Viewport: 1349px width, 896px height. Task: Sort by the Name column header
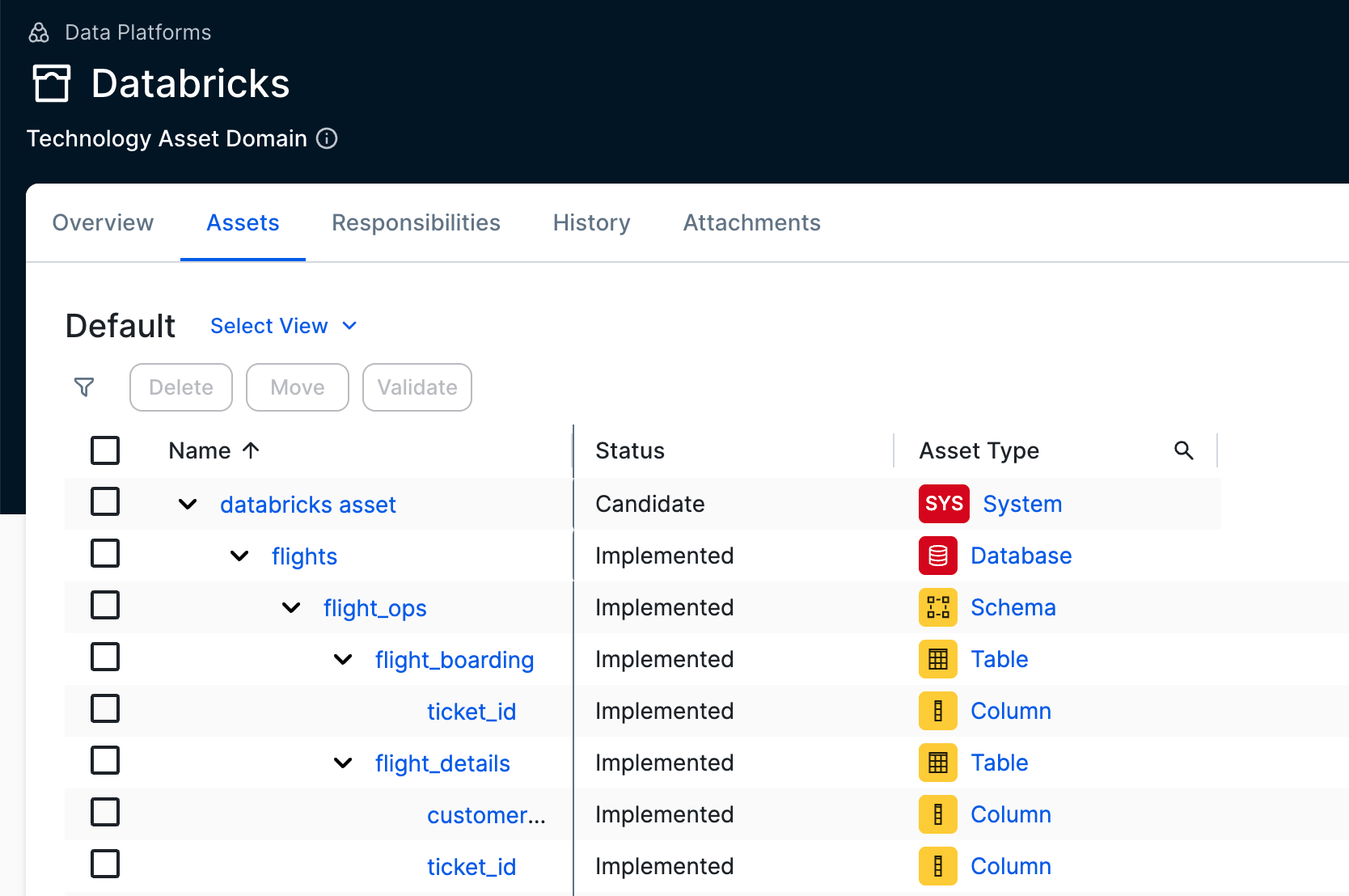pyautogui.click(x=201, y=451)
